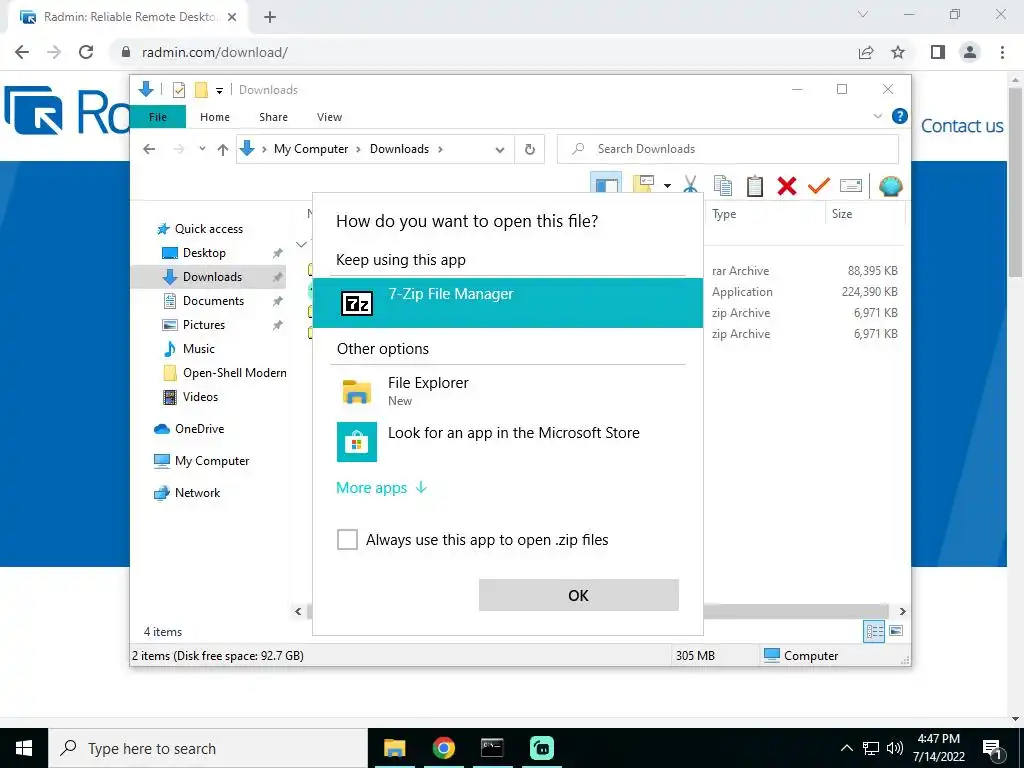The height and width of the screenshot is (768, 1024).
Task: Select My Computer in navigation pane
Action: 212,461
